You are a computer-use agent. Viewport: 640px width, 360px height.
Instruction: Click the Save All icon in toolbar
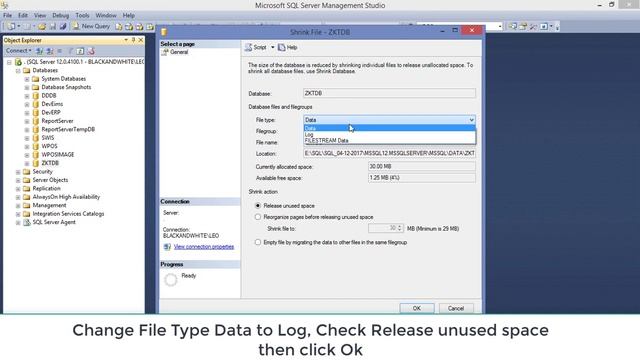coord(63,26)
